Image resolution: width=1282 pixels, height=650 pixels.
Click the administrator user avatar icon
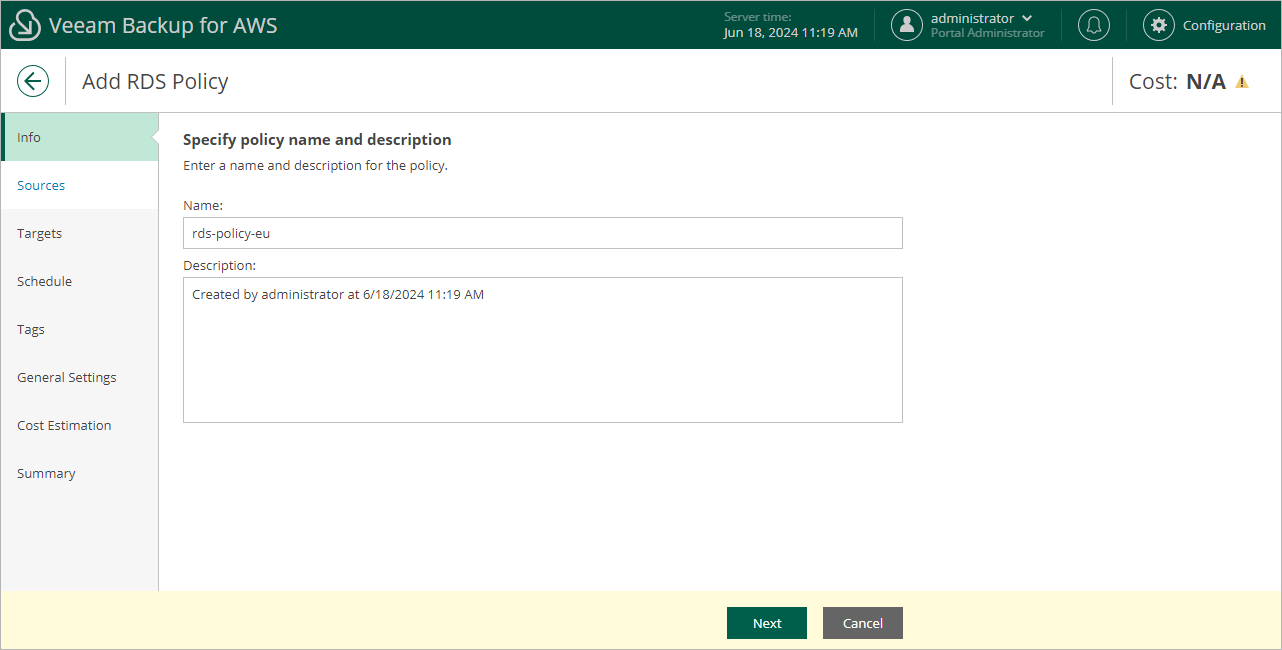(907, 25)
